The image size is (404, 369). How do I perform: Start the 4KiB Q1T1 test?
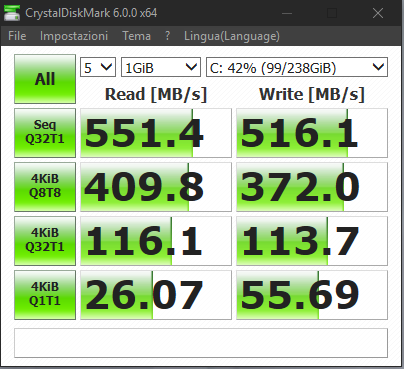click(x=45, y=295)
